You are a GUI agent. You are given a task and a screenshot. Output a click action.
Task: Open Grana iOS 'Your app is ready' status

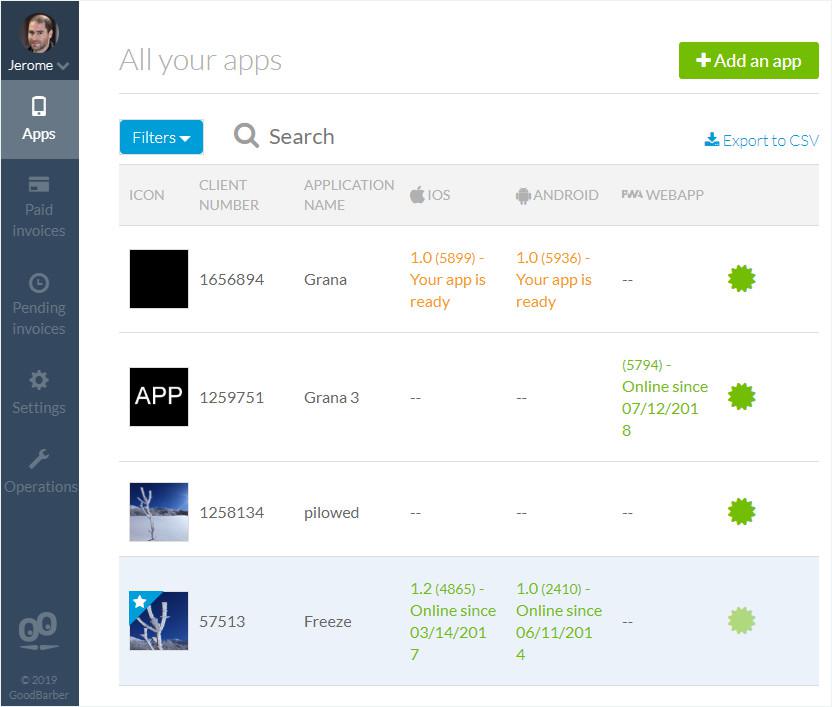click(x=447, y=280)
